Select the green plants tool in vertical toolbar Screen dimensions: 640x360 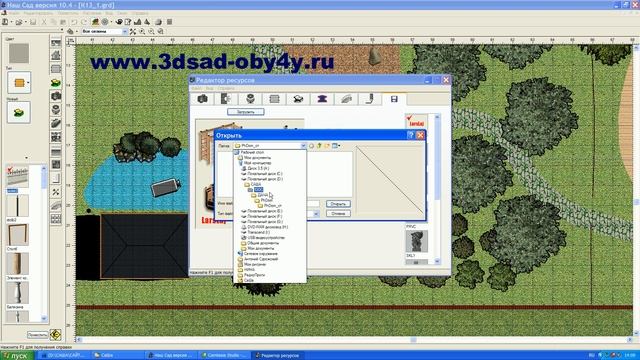56,82
